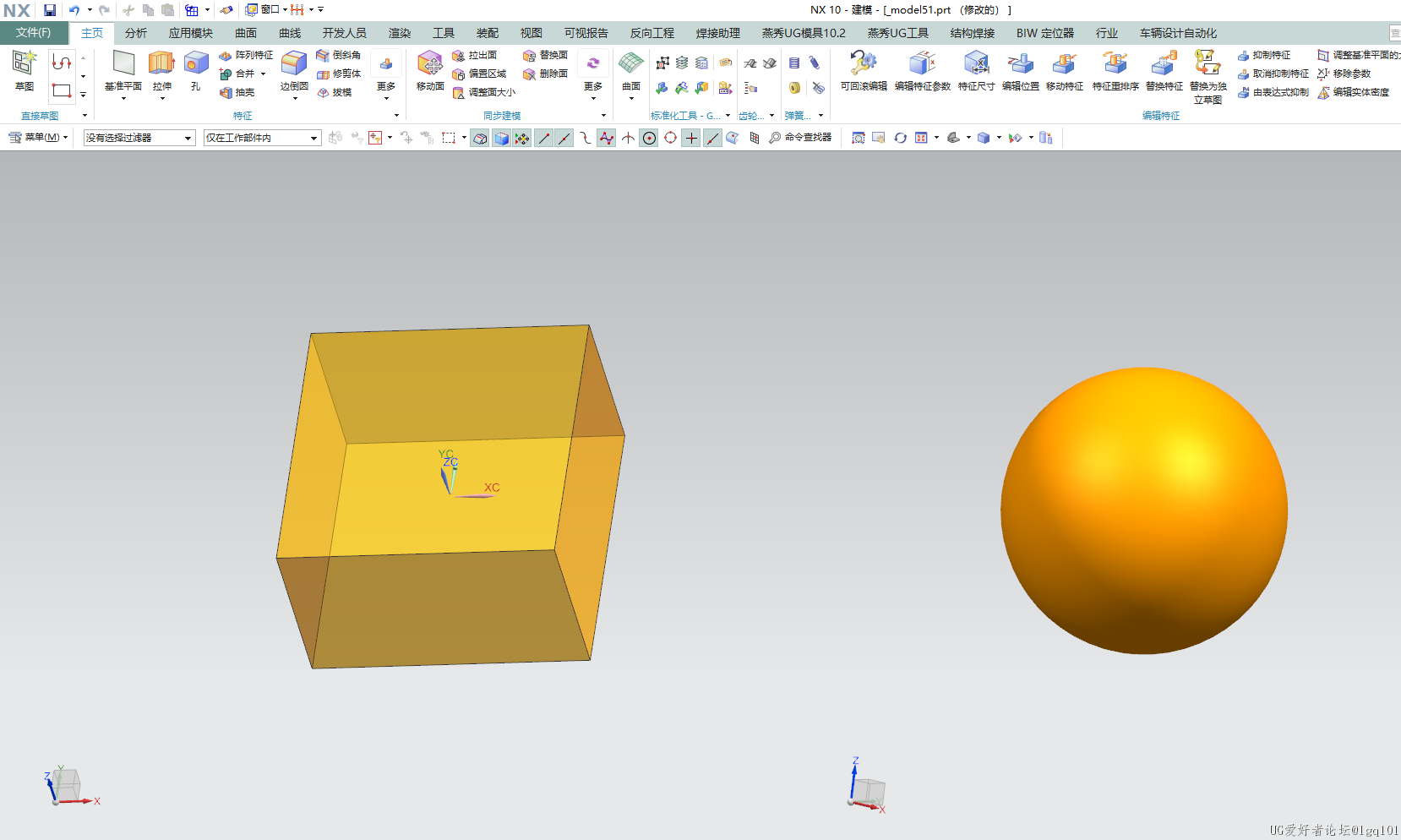Click Feature Dimensions (特征尺寸) icon
This screenshot has width=1401, height=840.
[976, 63]
